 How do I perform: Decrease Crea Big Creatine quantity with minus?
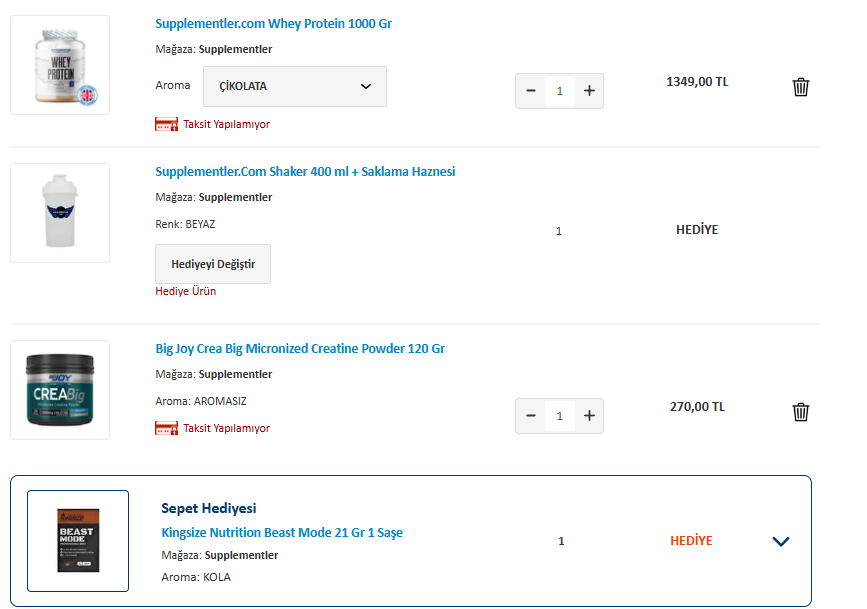(x=531, y=416)
